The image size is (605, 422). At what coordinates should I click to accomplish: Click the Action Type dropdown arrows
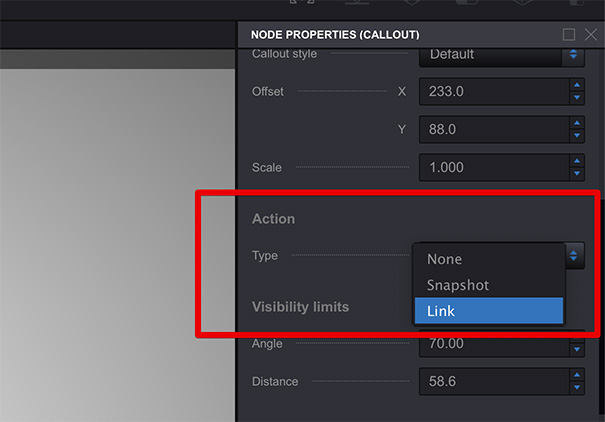[574, 255]
